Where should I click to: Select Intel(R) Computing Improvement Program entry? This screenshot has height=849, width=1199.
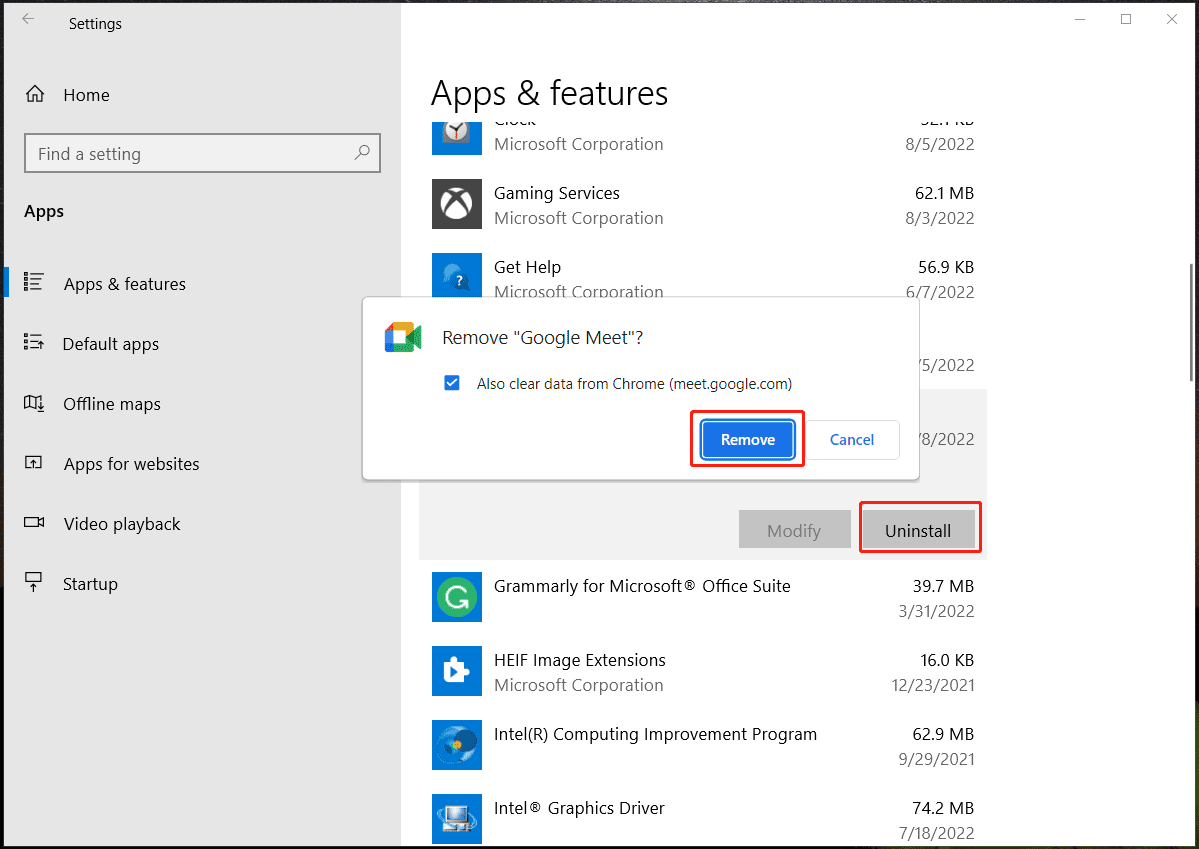[x=703, y=747]
